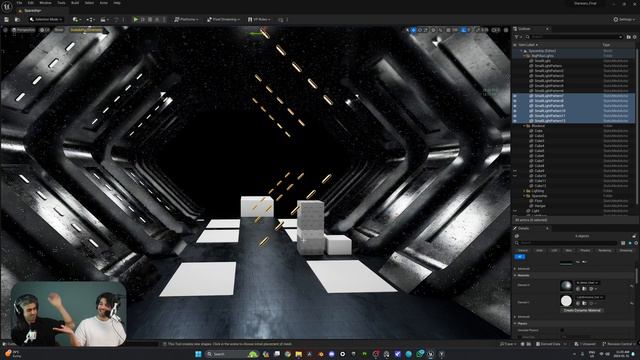The height and width of the screenshot is (360, 640).
Task: Open the Edit menu
Action: [x=31, y=3]
